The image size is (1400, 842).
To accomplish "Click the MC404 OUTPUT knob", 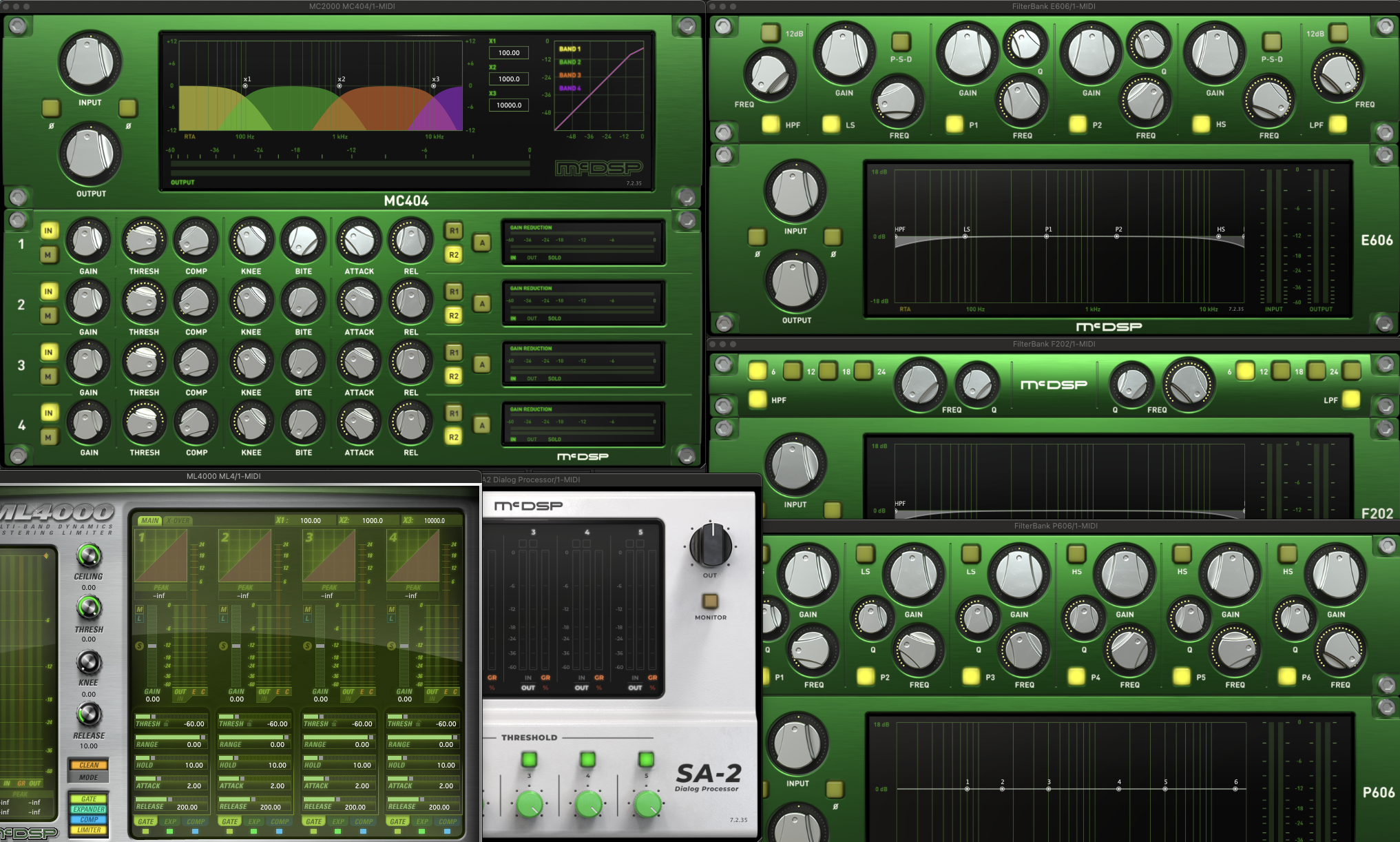I will click(90, 155).
